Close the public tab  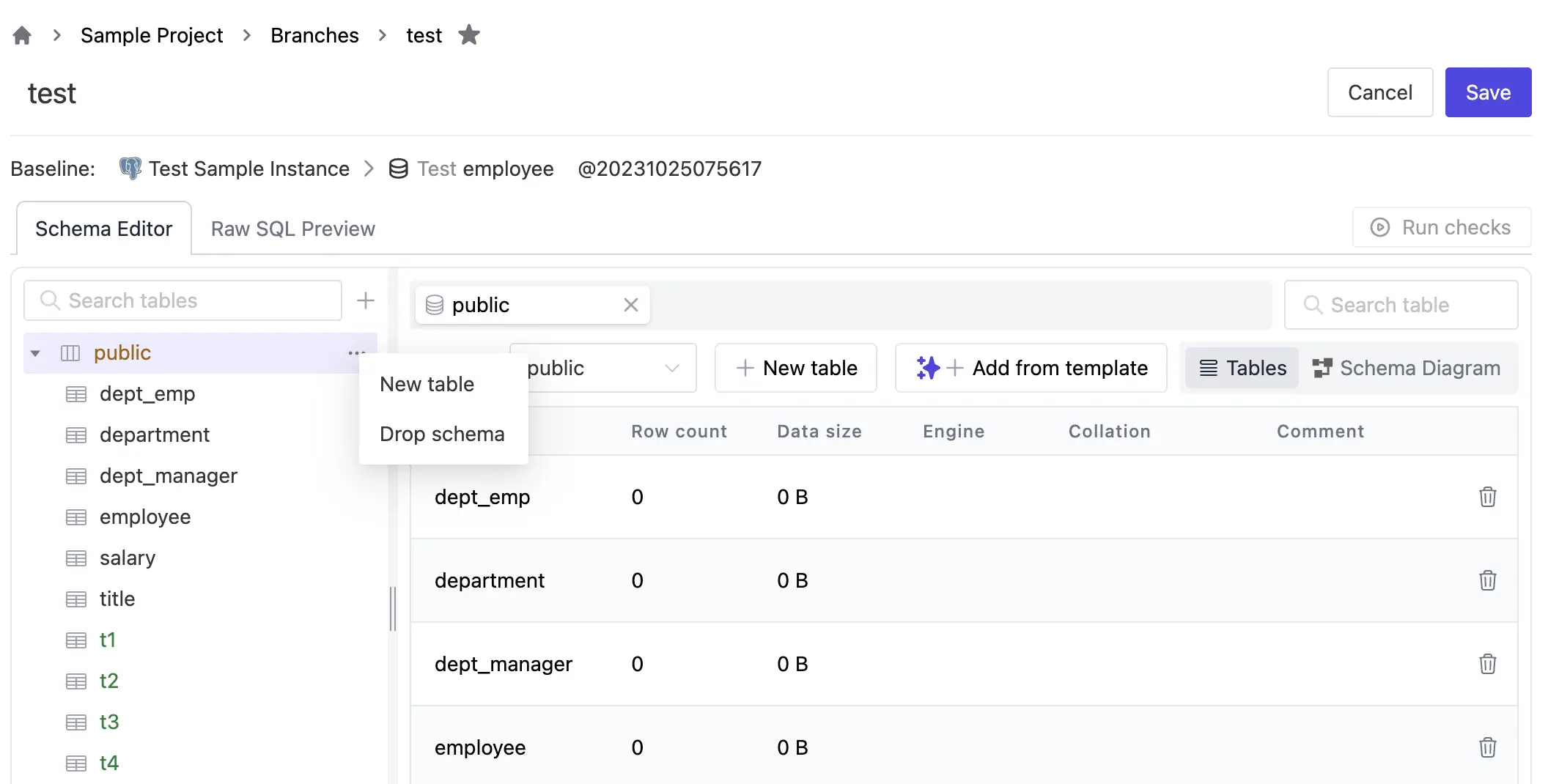tap(631, 305)
